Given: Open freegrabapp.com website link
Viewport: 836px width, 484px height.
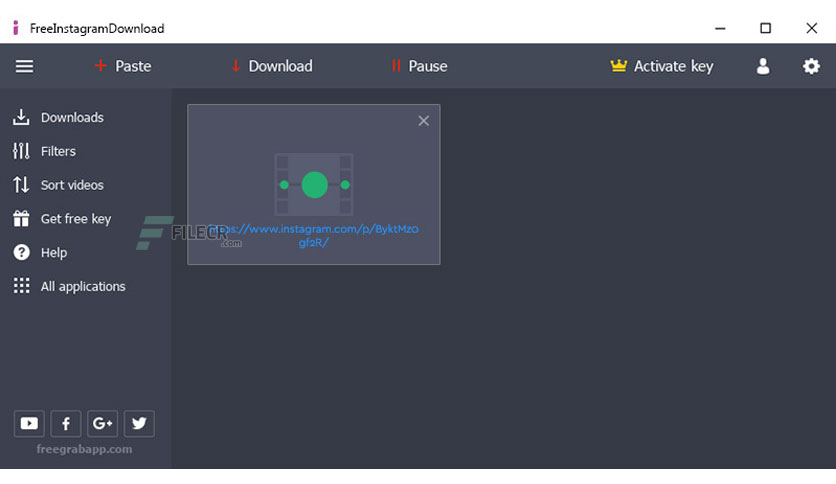Looking at the screenshot, I should tap(84, 449).
